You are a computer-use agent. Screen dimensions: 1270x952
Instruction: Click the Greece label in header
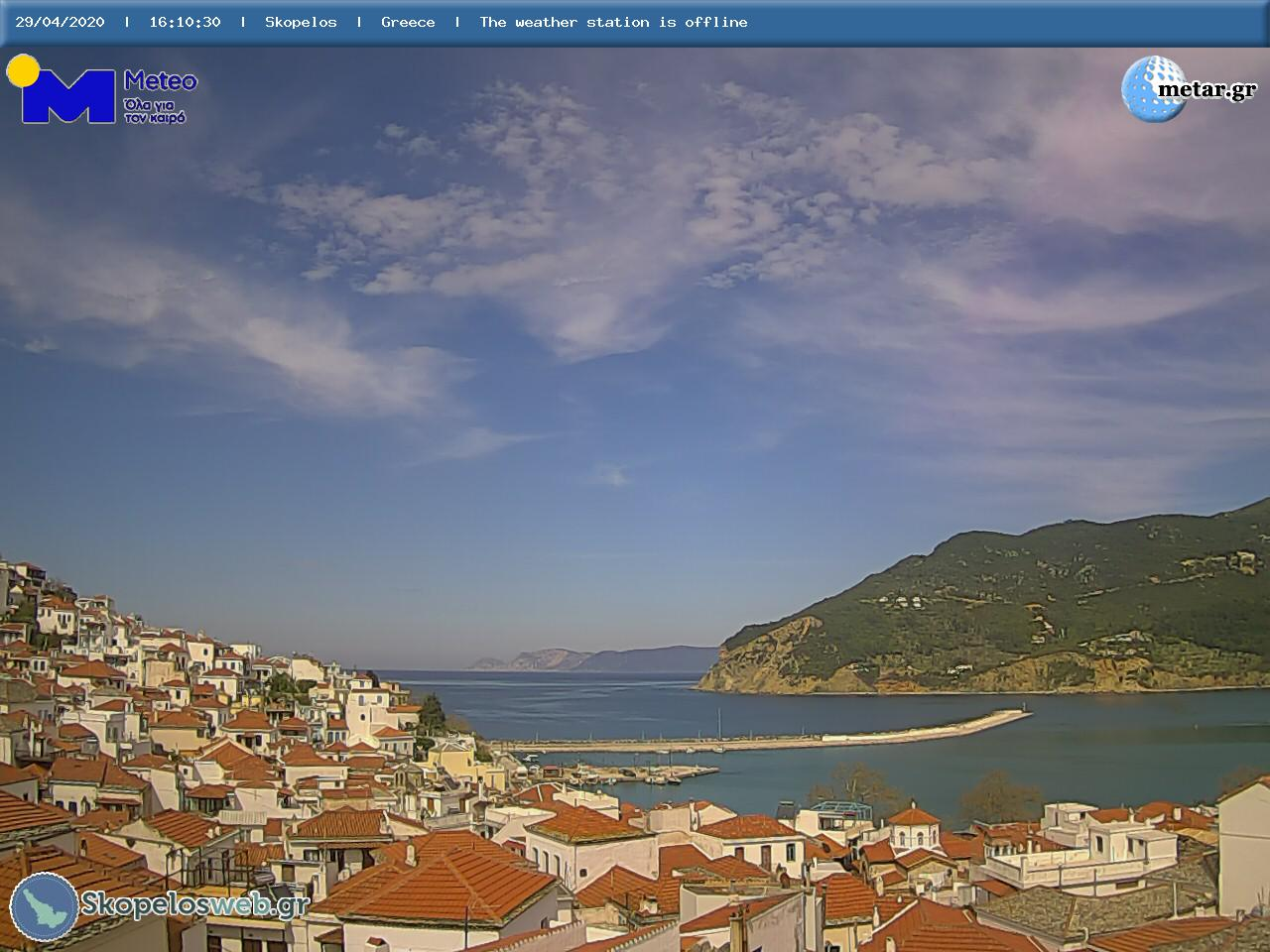pos(408,22)
